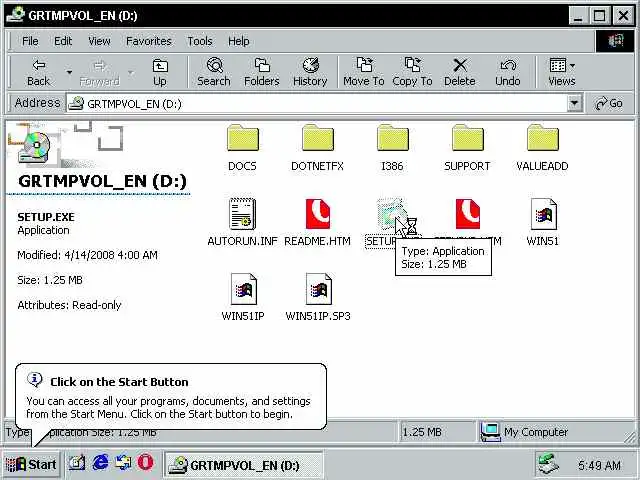Click the Go button
Screen dimensions: 640x480
609,103
